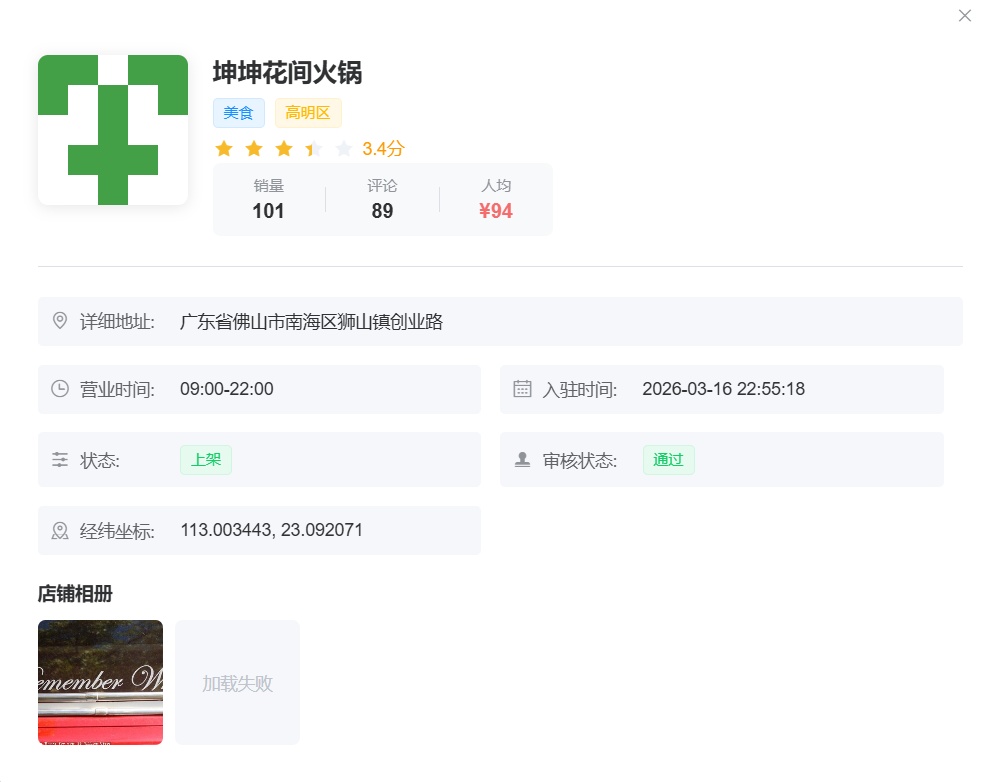
Task: Expand the 销量 statistic entry
Action: coord(267,199)
